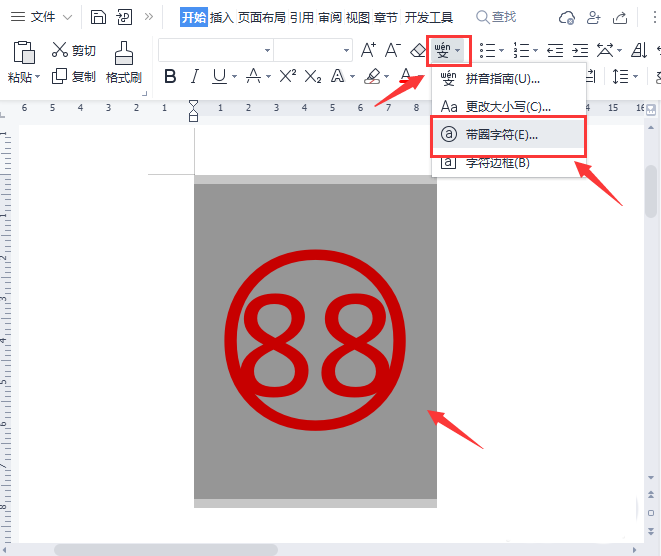
Task: Choose 更改大小写(C)... option
Action: 508,106
